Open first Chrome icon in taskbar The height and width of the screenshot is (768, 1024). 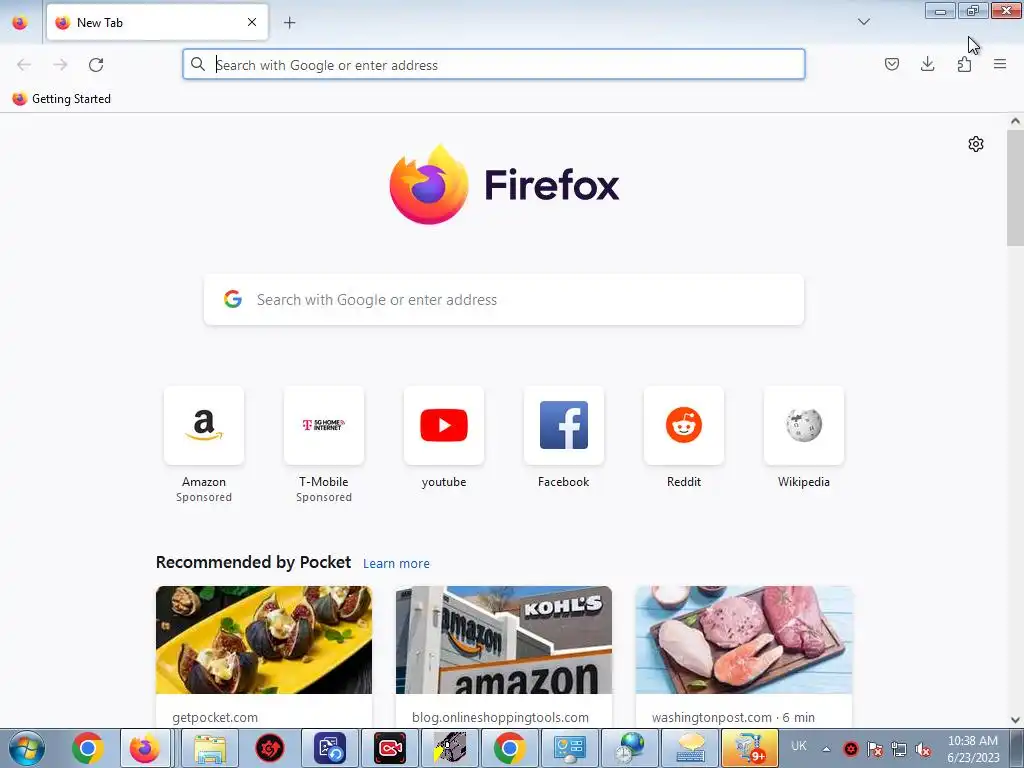click(88, 748)
